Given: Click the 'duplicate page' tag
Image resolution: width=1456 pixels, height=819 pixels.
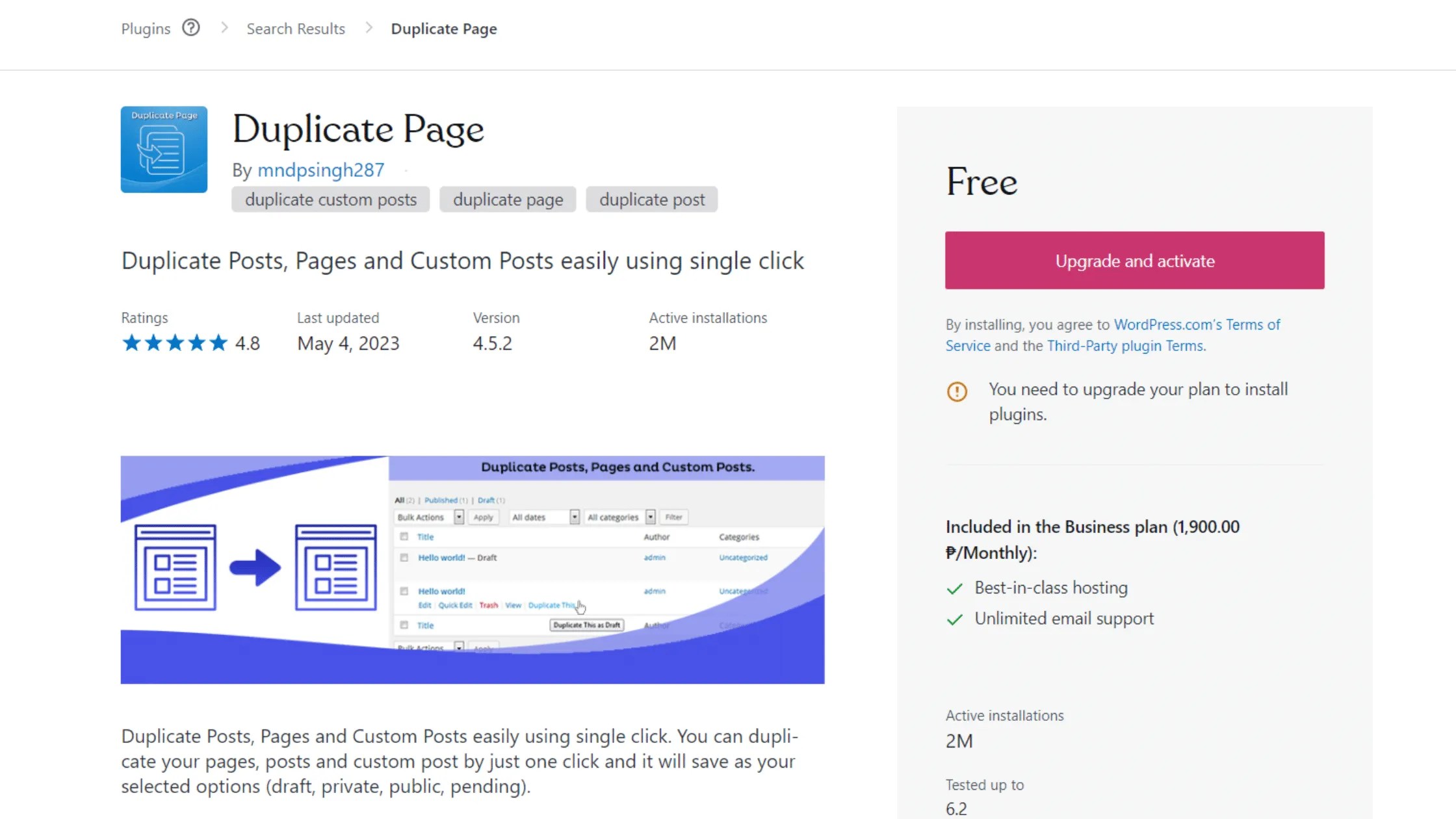Looking at the screenshot, I should click(508, 200).
